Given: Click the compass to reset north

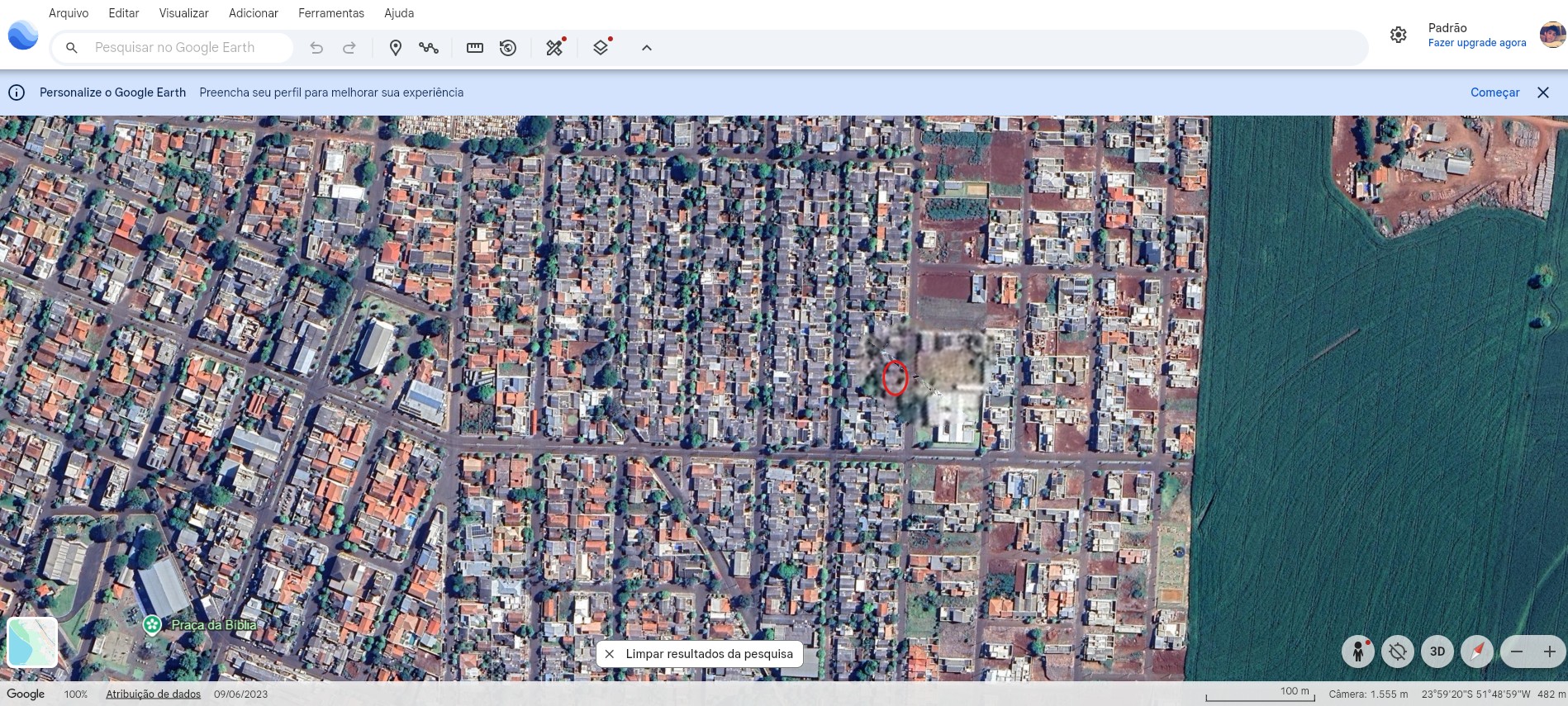Looking at the screenshot, I should pos(1477,652).
